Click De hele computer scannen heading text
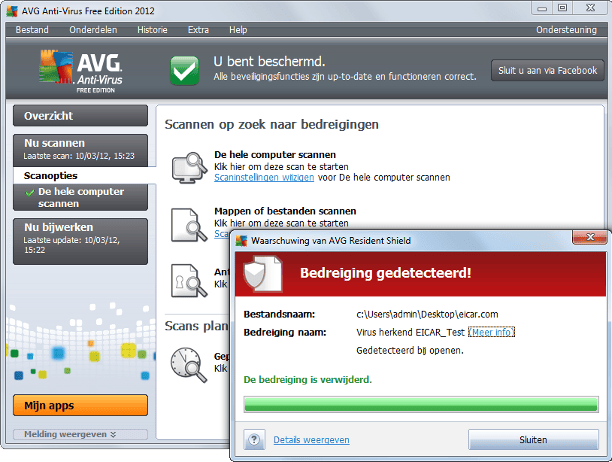This screenshot has height=462, width=612. point(275,155)
